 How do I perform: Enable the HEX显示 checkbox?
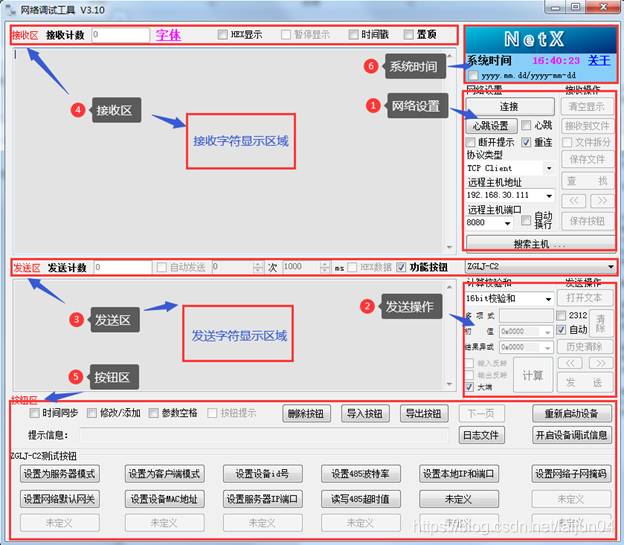point(223,34)
